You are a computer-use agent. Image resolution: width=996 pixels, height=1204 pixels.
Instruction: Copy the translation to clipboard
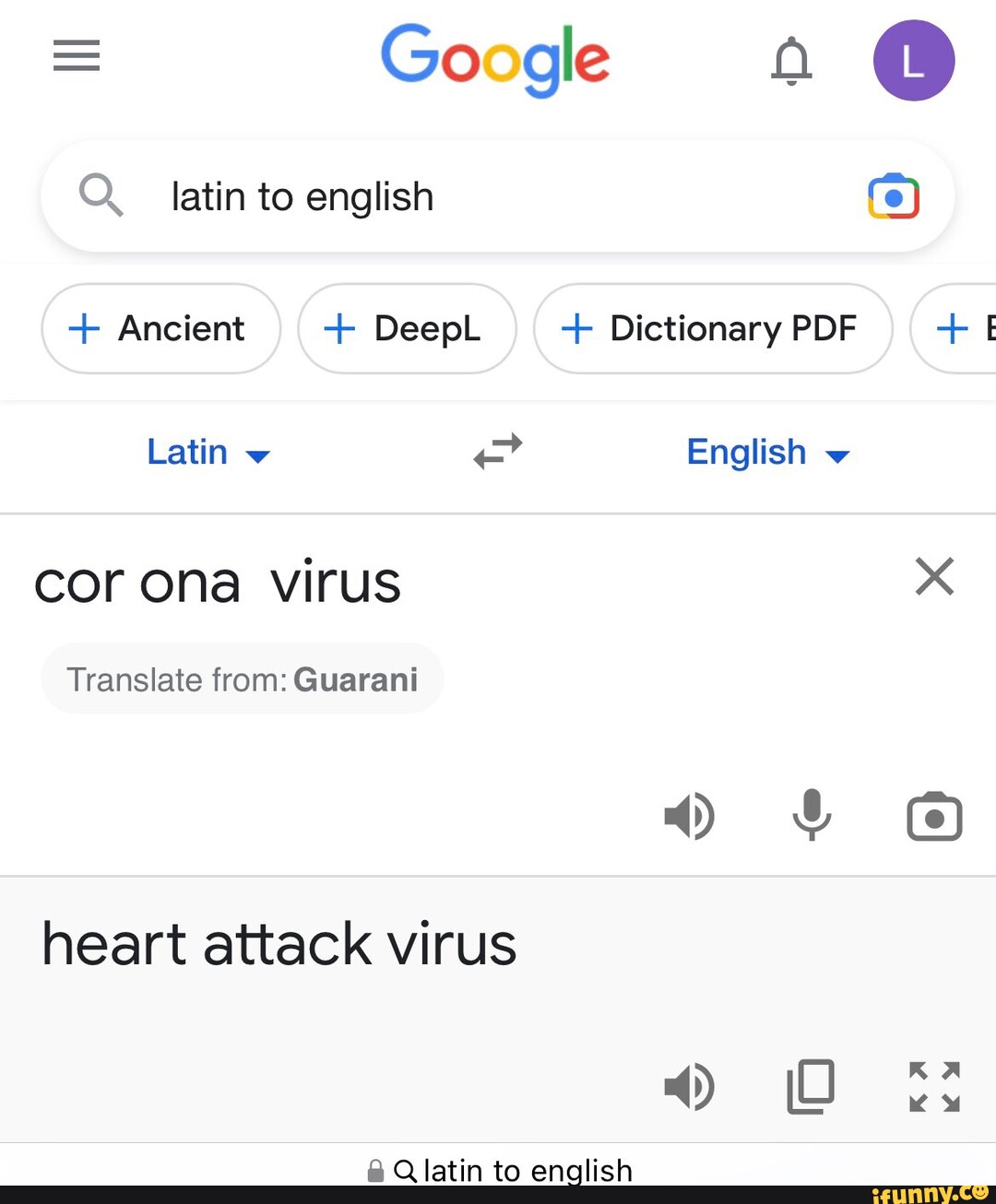pos(811,1086)
